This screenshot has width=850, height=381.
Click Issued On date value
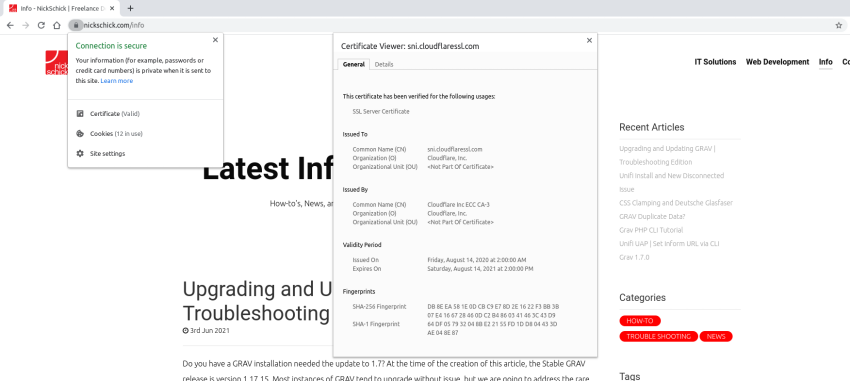[476, 260]
